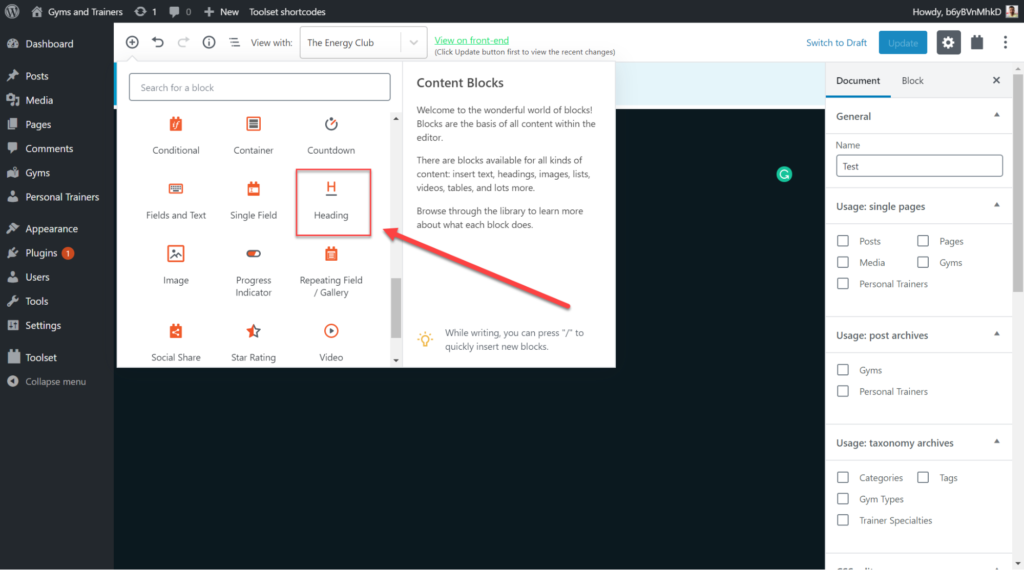Image resolution: width=1024 pixels, height=570 pixels.
Task: Check the Categories taxonomy checkbox
Action: pyautogui.click(x=843, y=478)
